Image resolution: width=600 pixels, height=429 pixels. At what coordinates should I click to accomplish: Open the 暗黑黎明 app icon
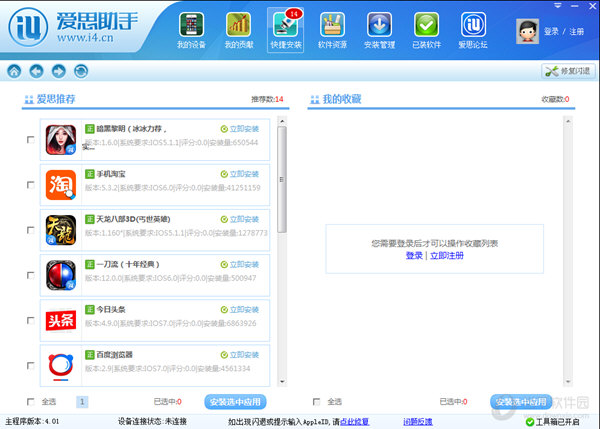pos(61,140)
